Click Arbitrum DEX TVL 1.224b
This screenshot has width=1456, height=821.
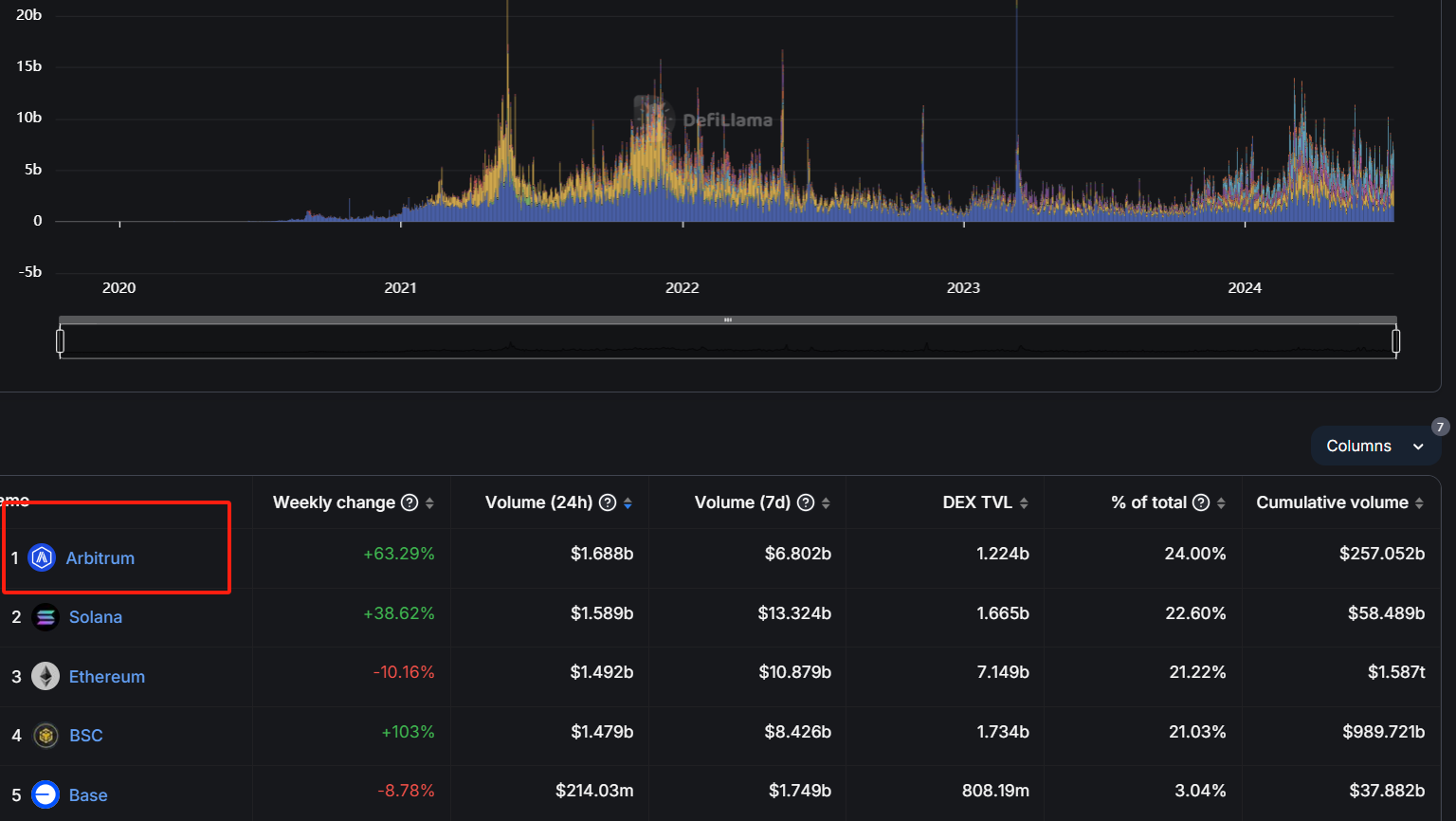pos(1003,554)
